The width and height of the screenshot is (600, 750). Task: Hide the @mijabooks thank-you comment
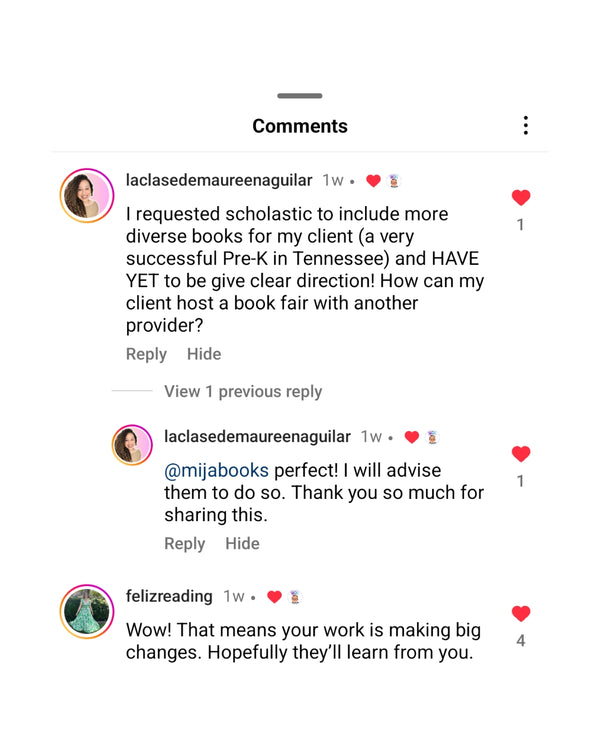[242, 543]
